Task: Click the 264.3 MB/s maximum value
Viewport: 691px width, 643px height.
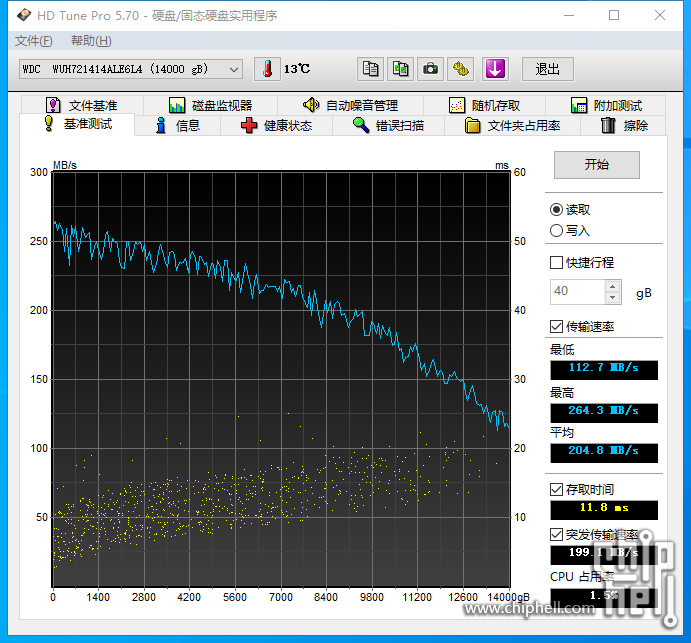Action: [x=604, y=412]
